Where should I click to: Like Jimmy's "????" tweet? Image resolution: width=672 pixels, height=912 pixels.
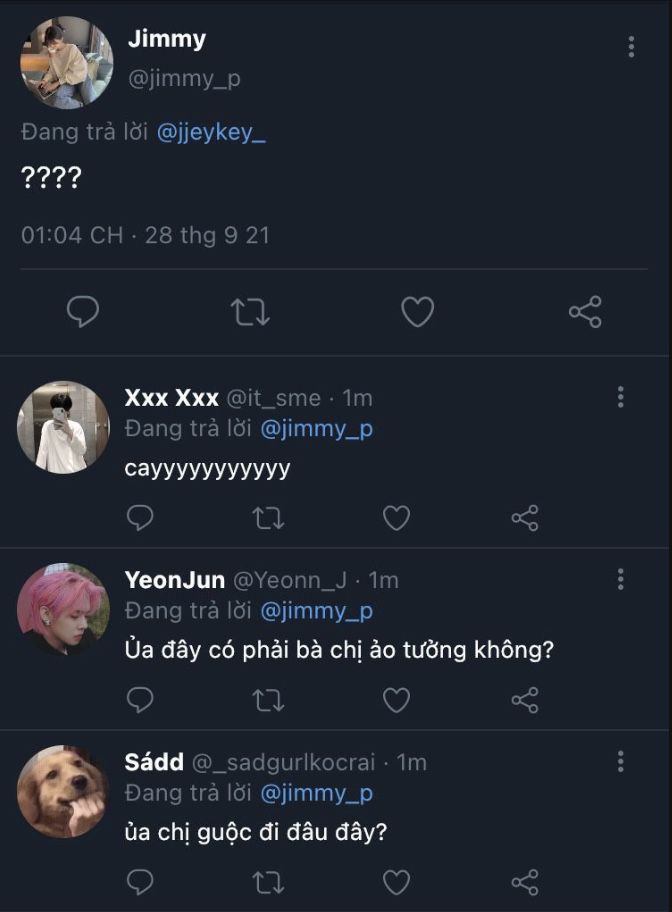(x=417, y=313)
